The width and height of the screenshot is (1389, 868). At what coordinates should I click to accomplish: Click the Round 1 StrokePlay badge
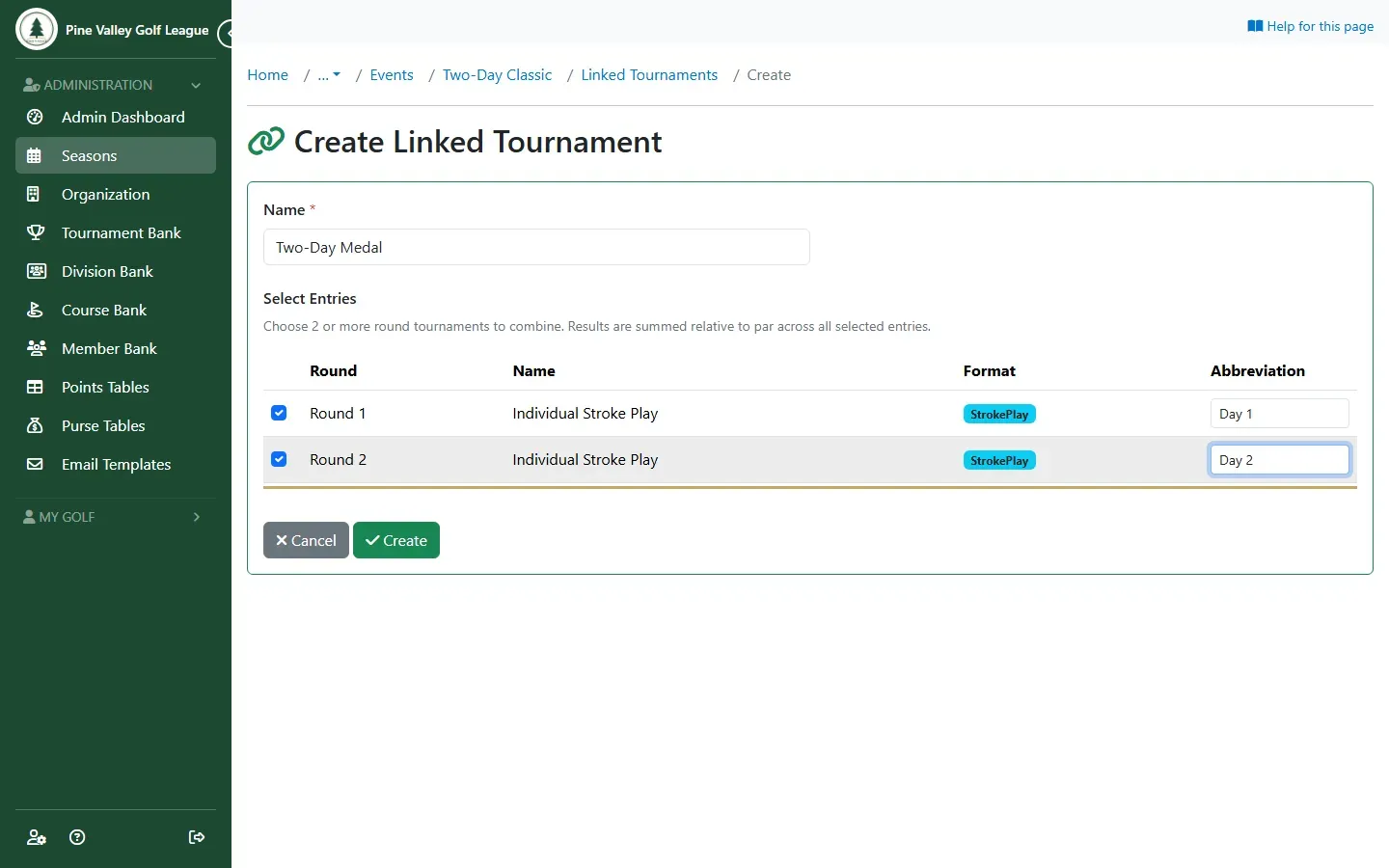point(999,414)
